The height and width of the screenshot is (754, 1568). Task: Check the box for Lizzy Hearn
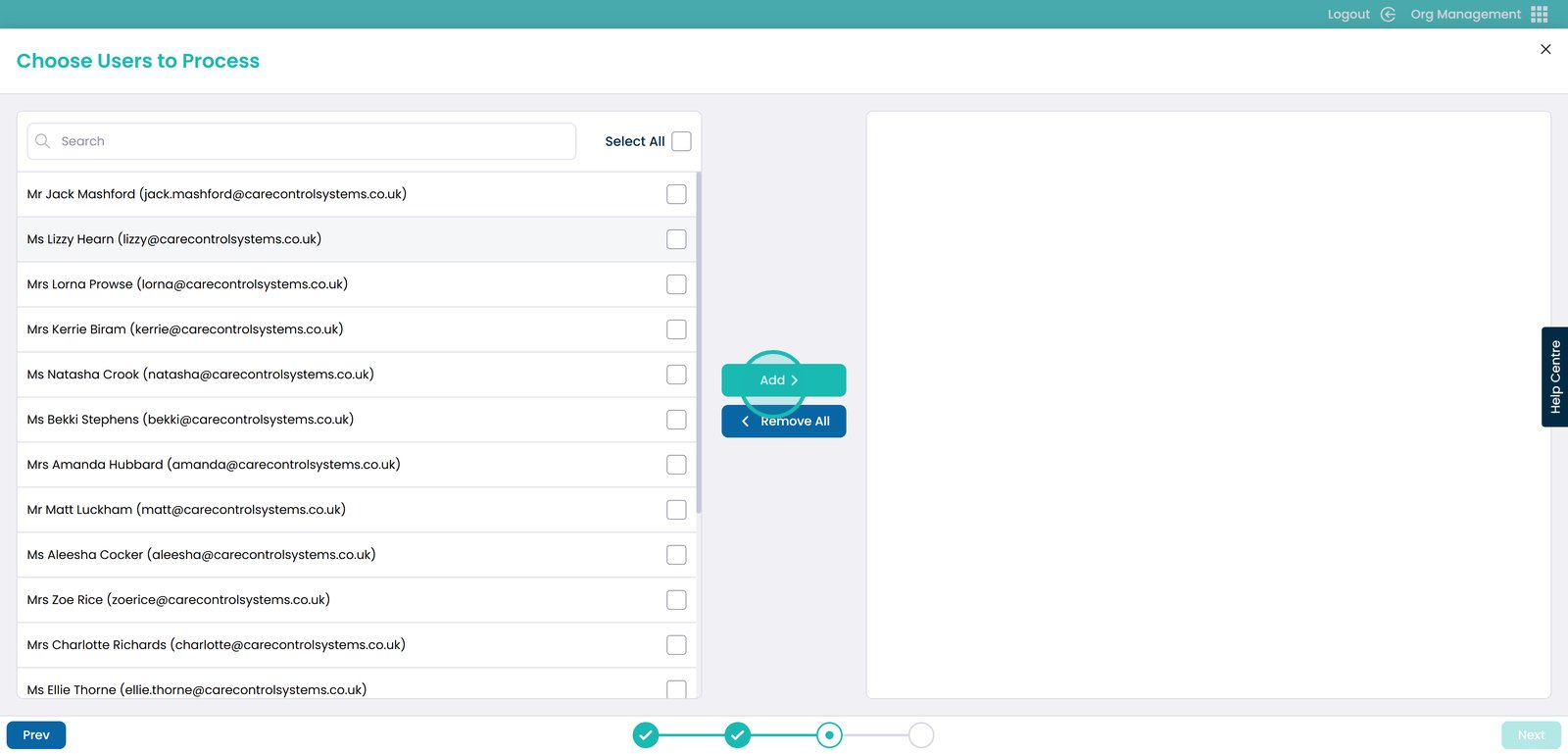(676, 239)
